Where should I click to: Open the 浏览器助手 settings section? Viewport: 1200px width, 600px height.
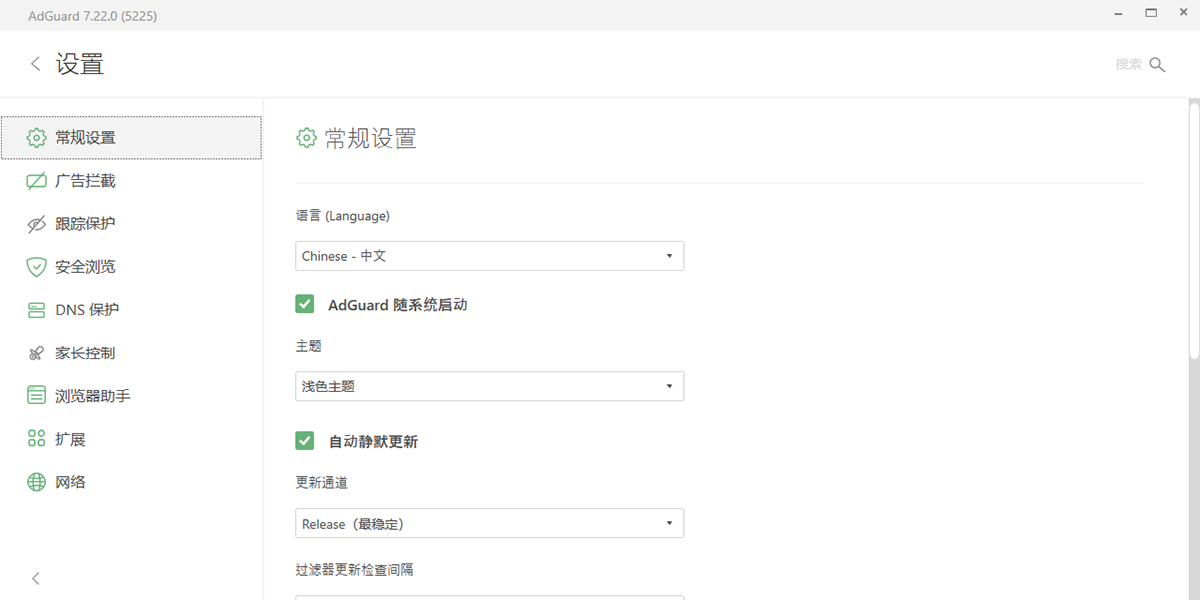(131, 396)
